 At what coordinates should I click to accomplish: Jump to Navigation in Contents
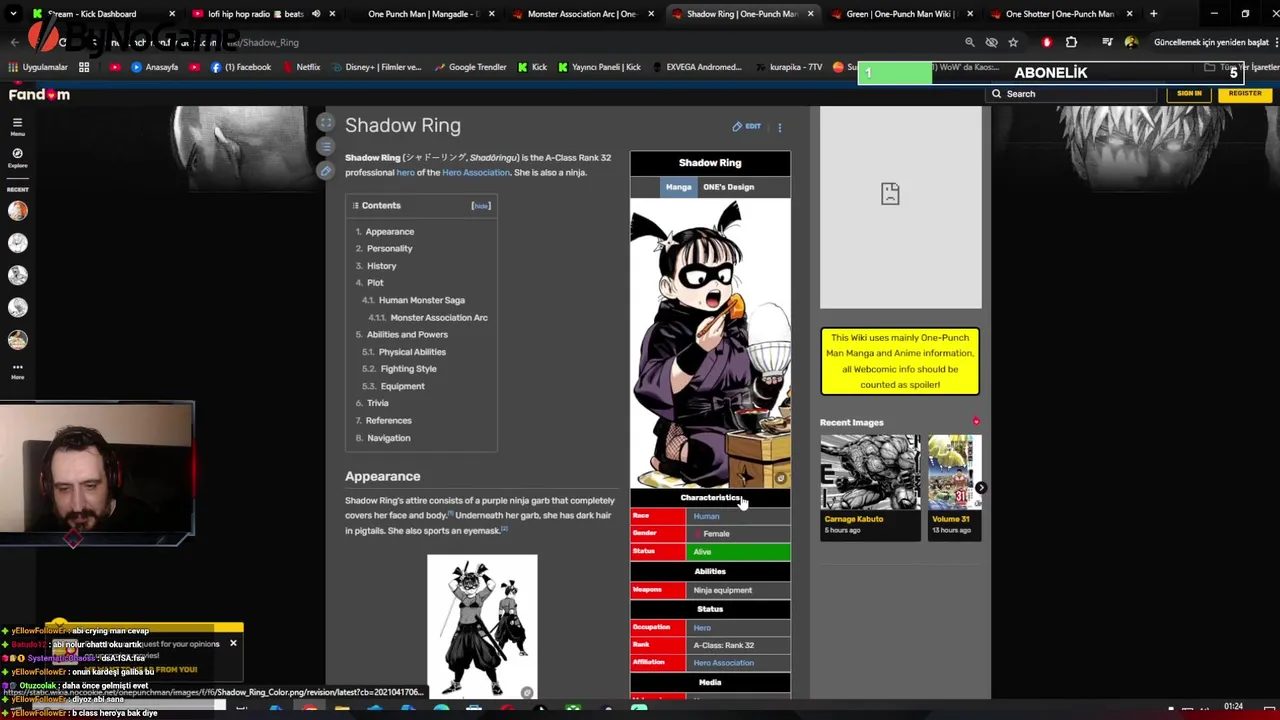point(388,438)
